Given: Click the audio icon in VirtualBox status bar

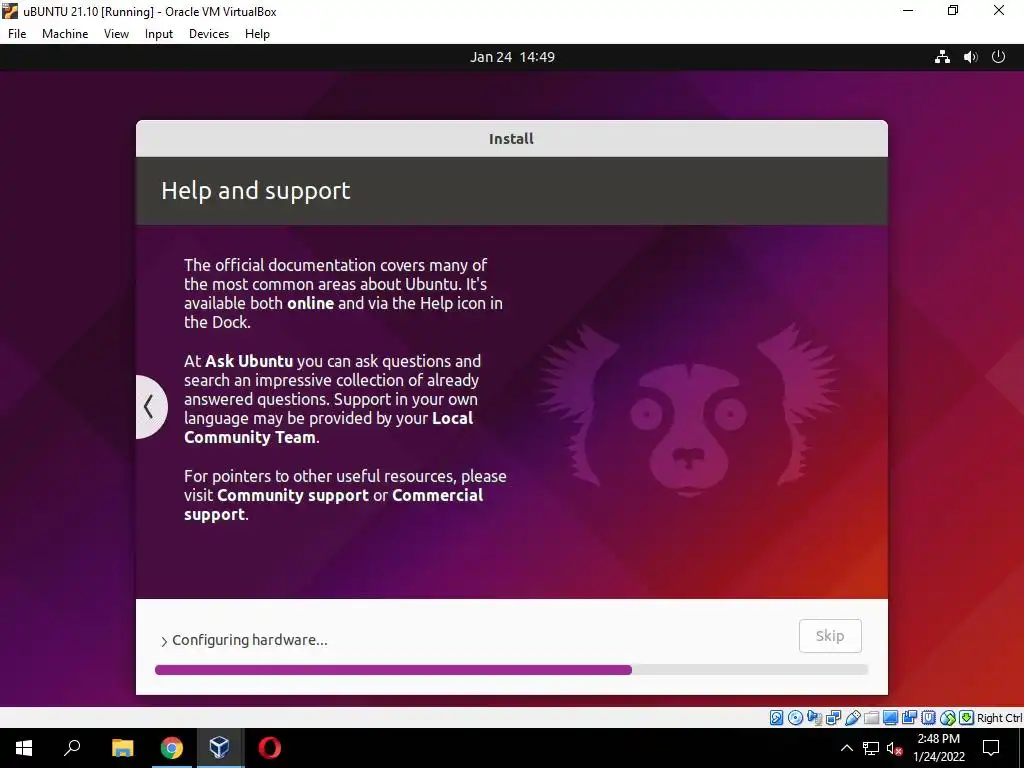Looking at the screenshot, I should coord(814,718).
